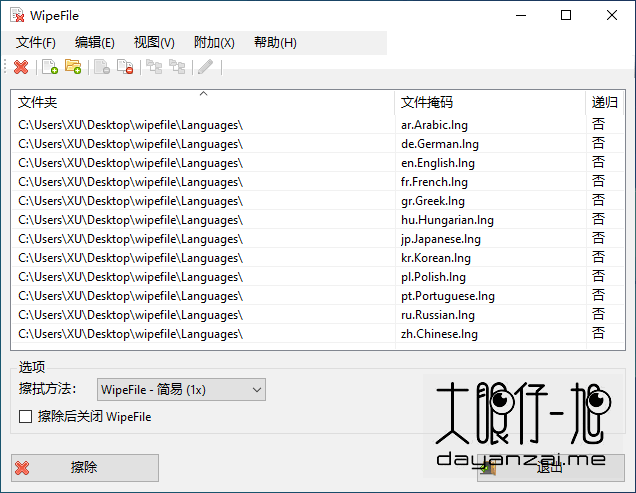636x493 pixels.
Task: Open the 编辑(E) menu
Action: click(95, 43)
